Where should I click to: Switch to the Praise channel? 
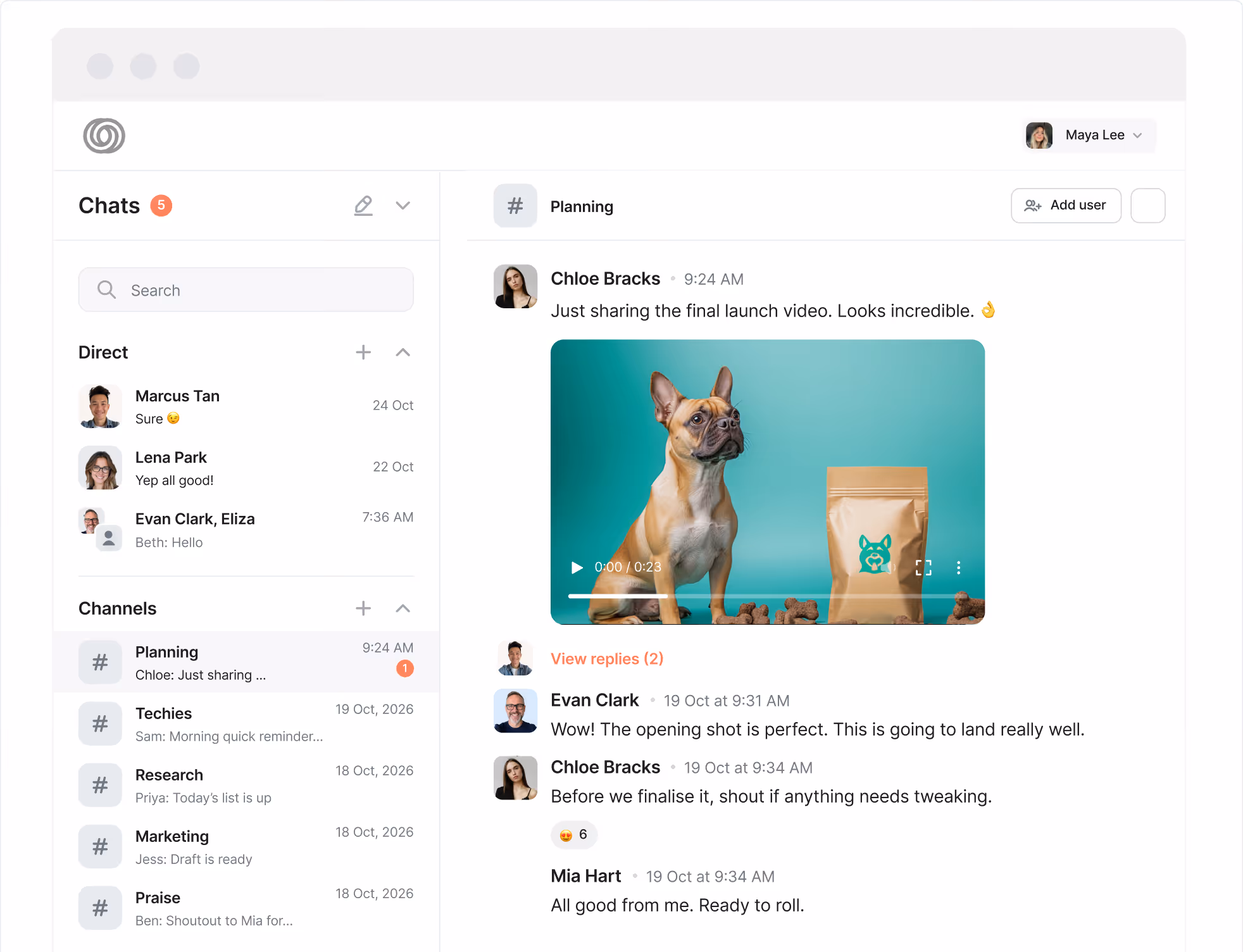click(x=246, y=908)
